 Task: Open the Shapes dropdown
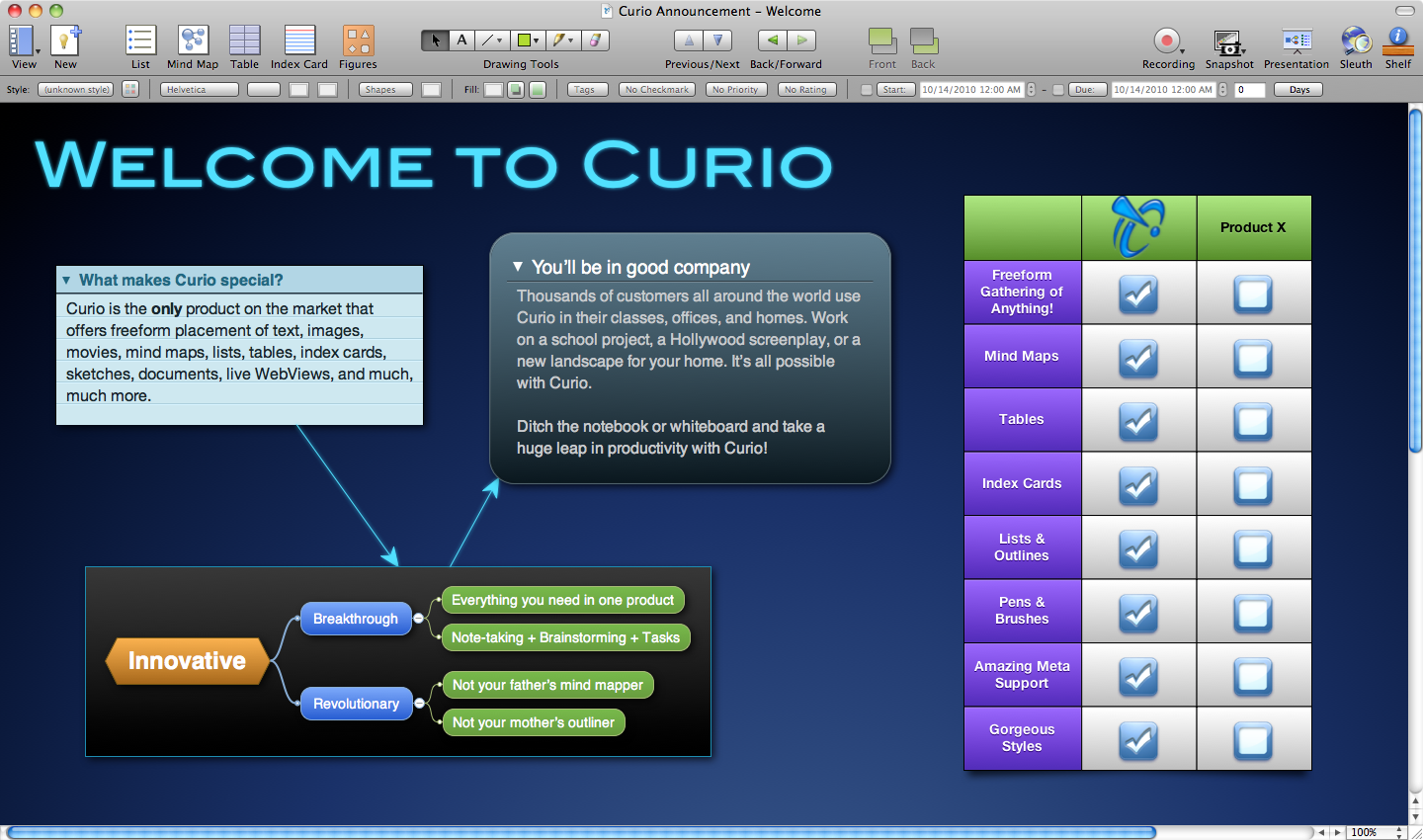387,89
